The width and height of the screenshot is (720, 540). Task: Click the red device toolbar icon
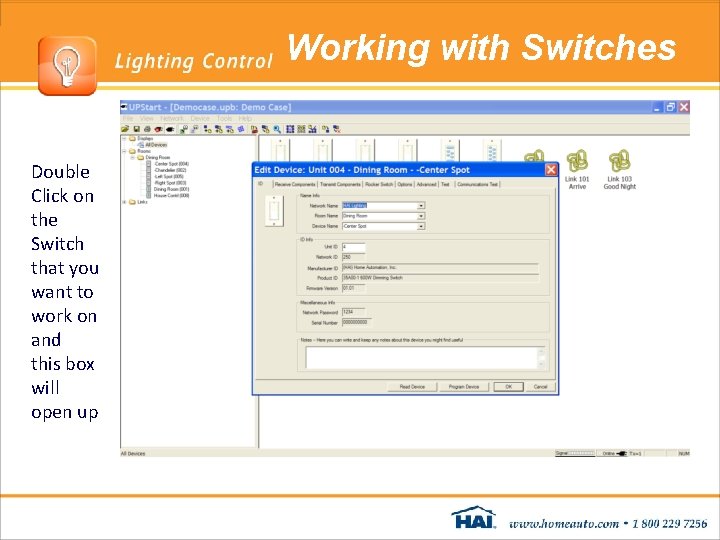tap(158, 129)
